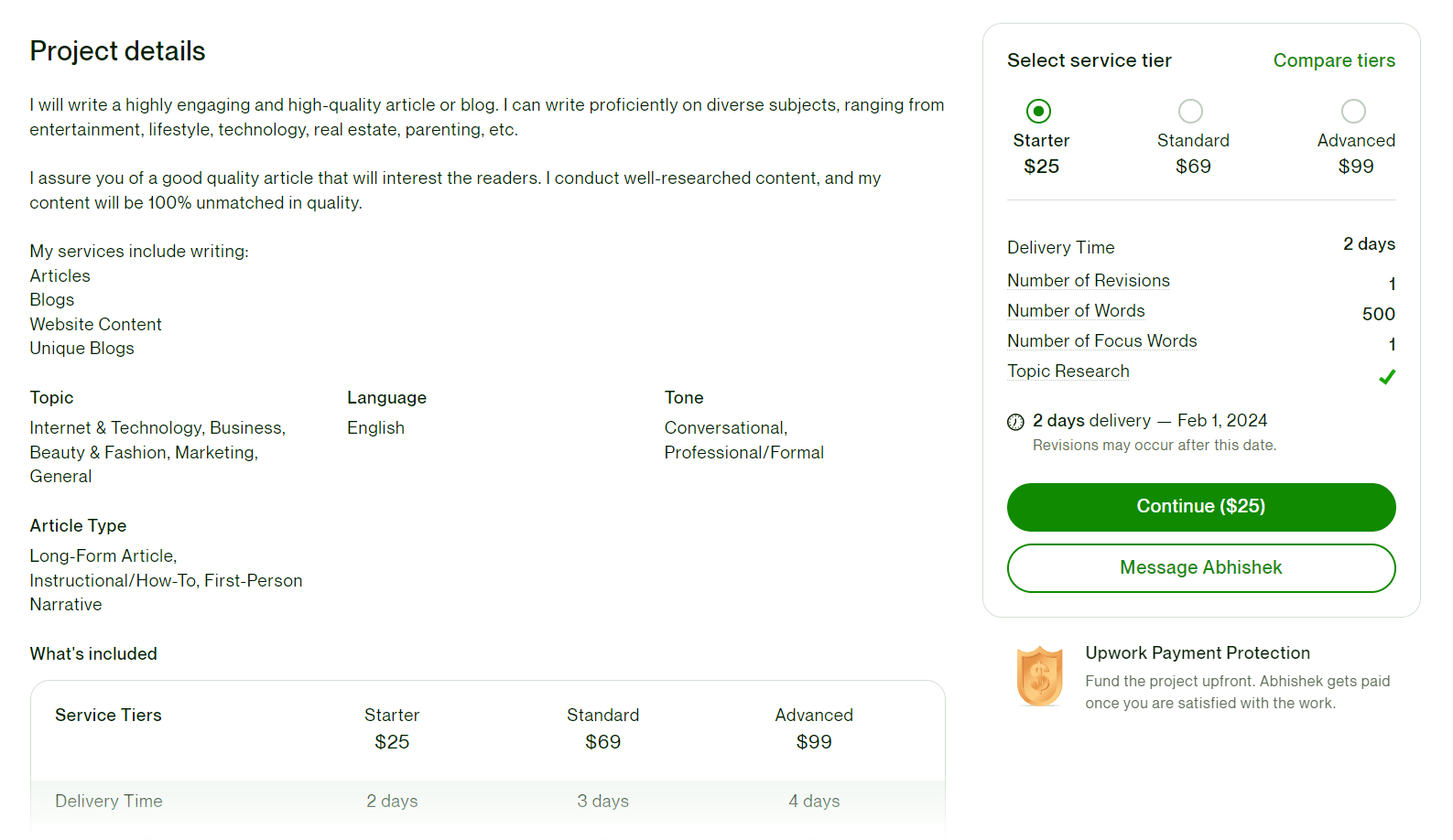Click the Upwork Payment Protection heading
The width and height of the screenshot is (1453, 840).
[1198, 653]
